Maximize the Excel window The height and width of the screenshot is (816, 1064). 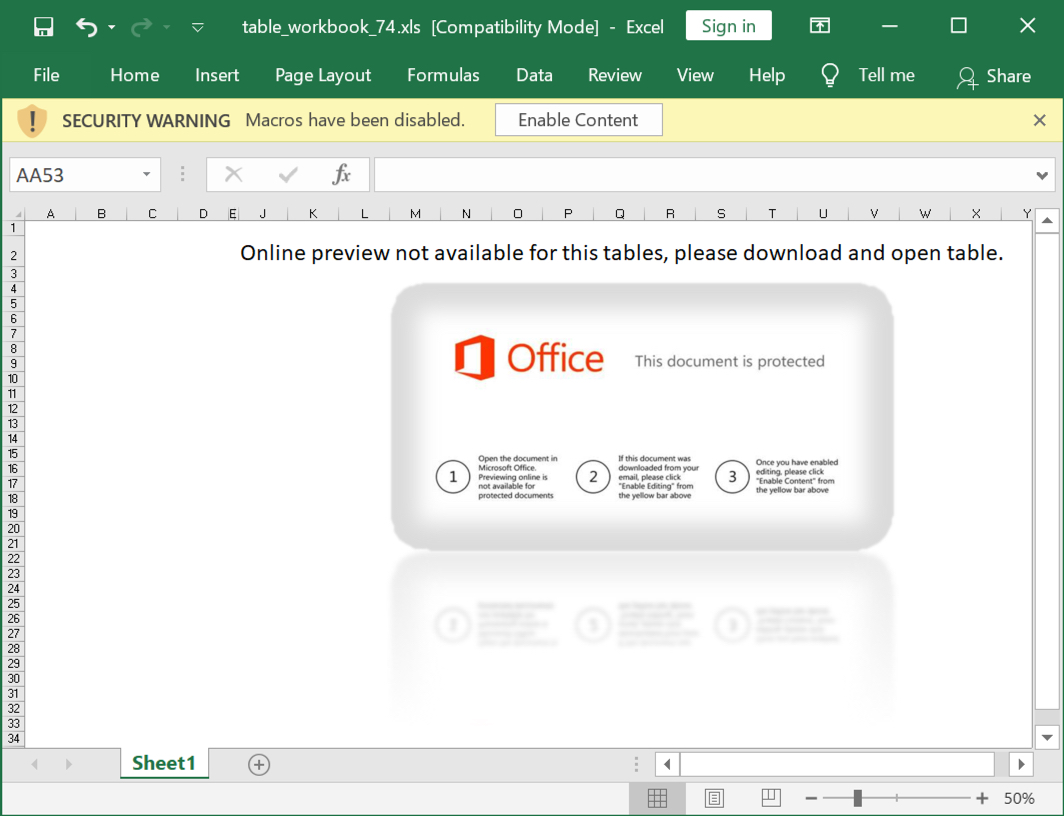coord(958,26)
